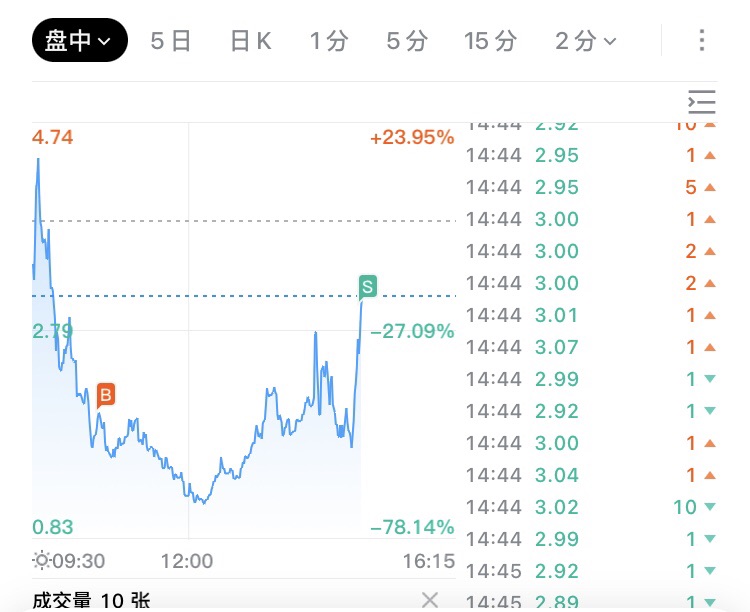The width and height of the screenshot is (750, 612).
Task: Click the up arrow on 3.07 trade
Action: click(x=710, y=347)
